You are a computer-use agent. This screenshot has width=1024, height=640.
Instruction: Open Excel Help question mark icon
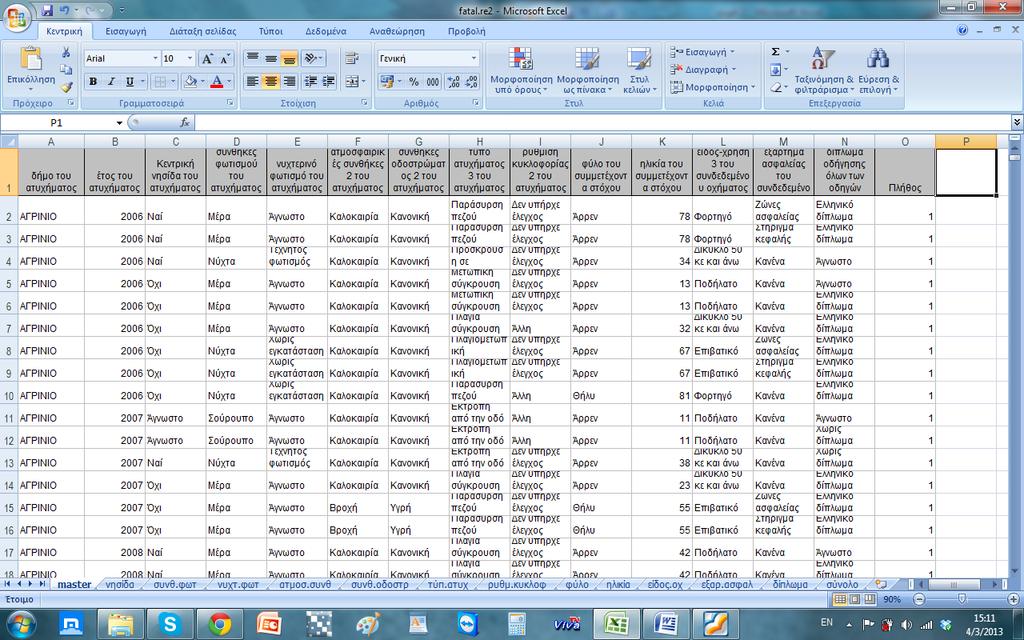[962, 30]
